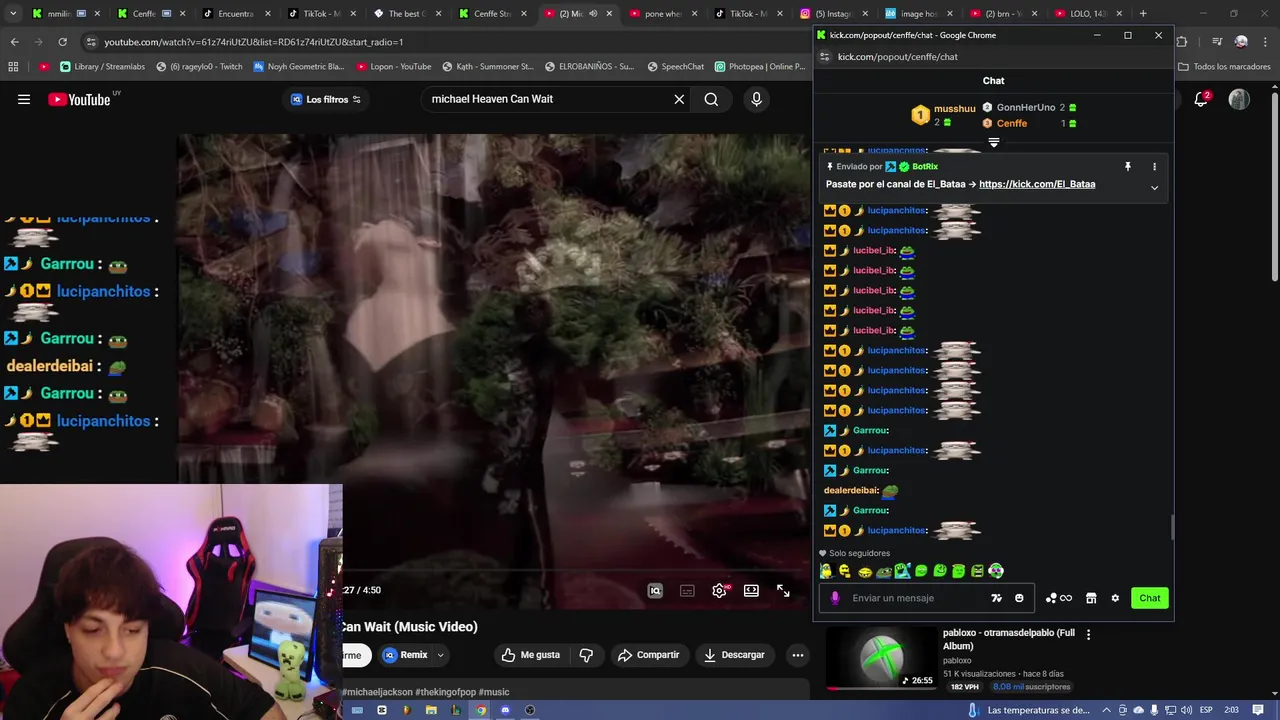Screen dimensions: 1280x720
Task: Go to the YouTube home logo
Action: click(x=80, y=99)
